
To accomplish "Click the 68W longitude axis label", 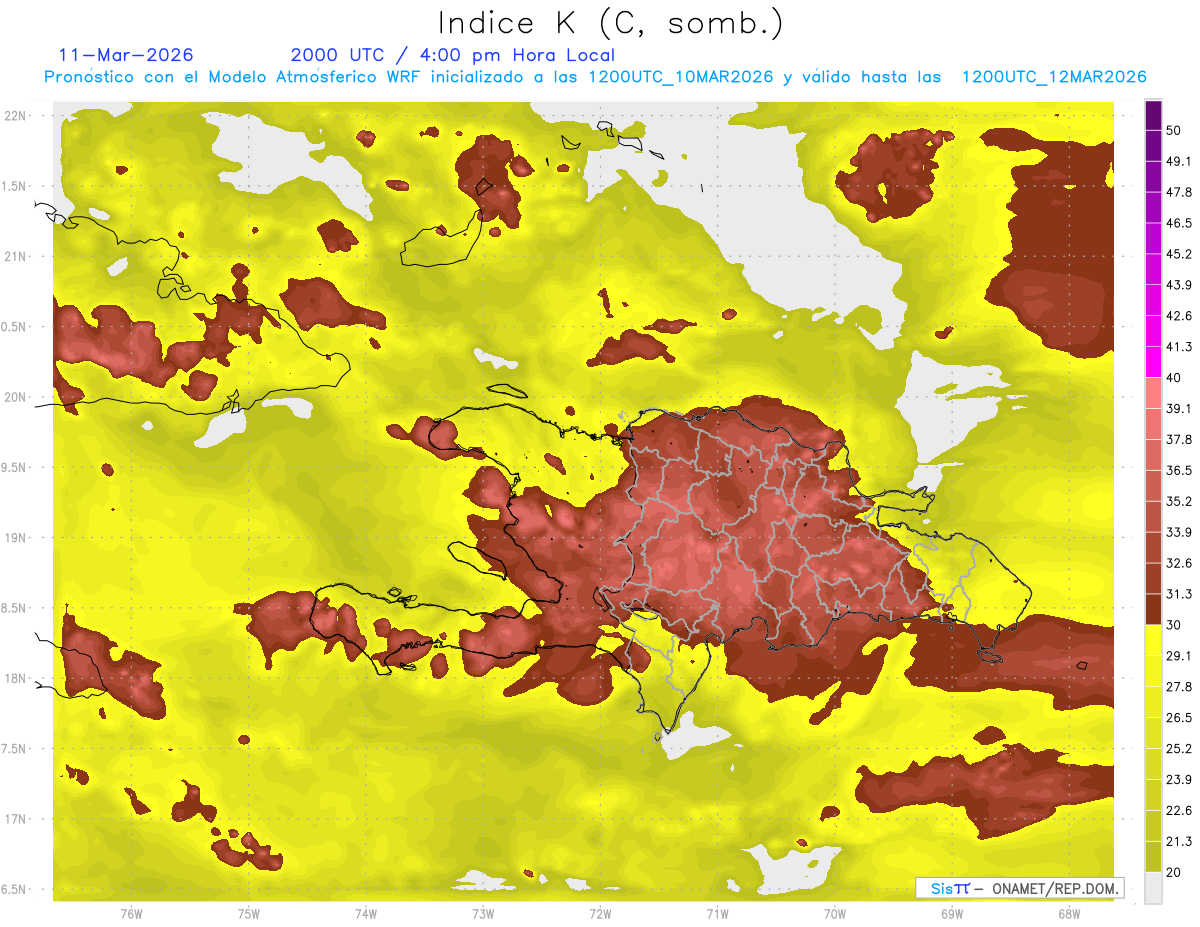I will pos(1069,913).
